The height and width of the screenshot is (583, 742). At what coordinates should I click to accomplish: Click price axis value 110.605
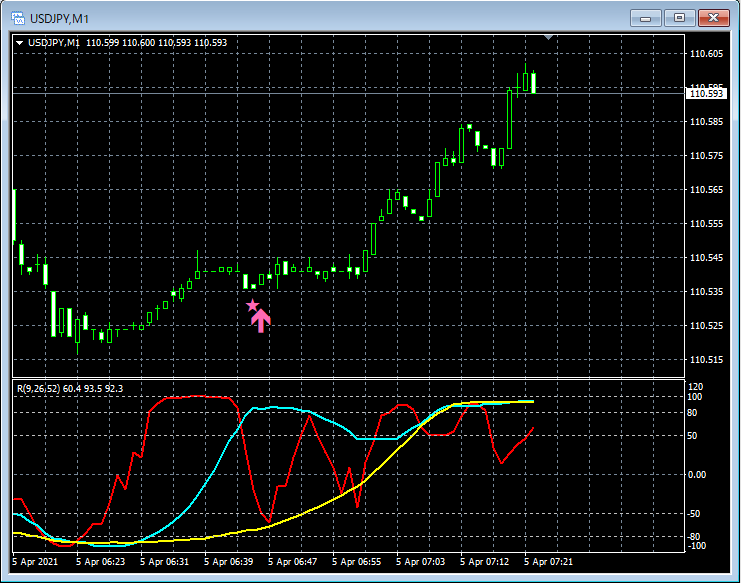click(707, 54)
